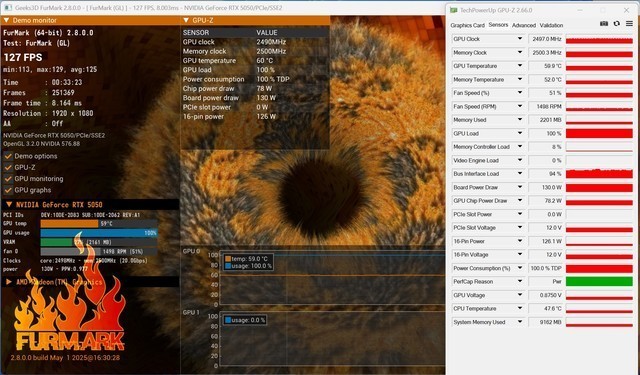Collapse the Demo monitor panel triangle
This screenshot has height=375, width=640.
pyautogui.click(x=6, y=20)
